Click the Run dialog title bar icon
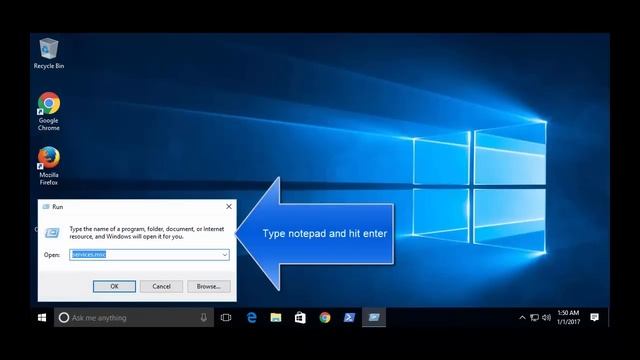Screen dimensions: 640x360 (46, 207)
